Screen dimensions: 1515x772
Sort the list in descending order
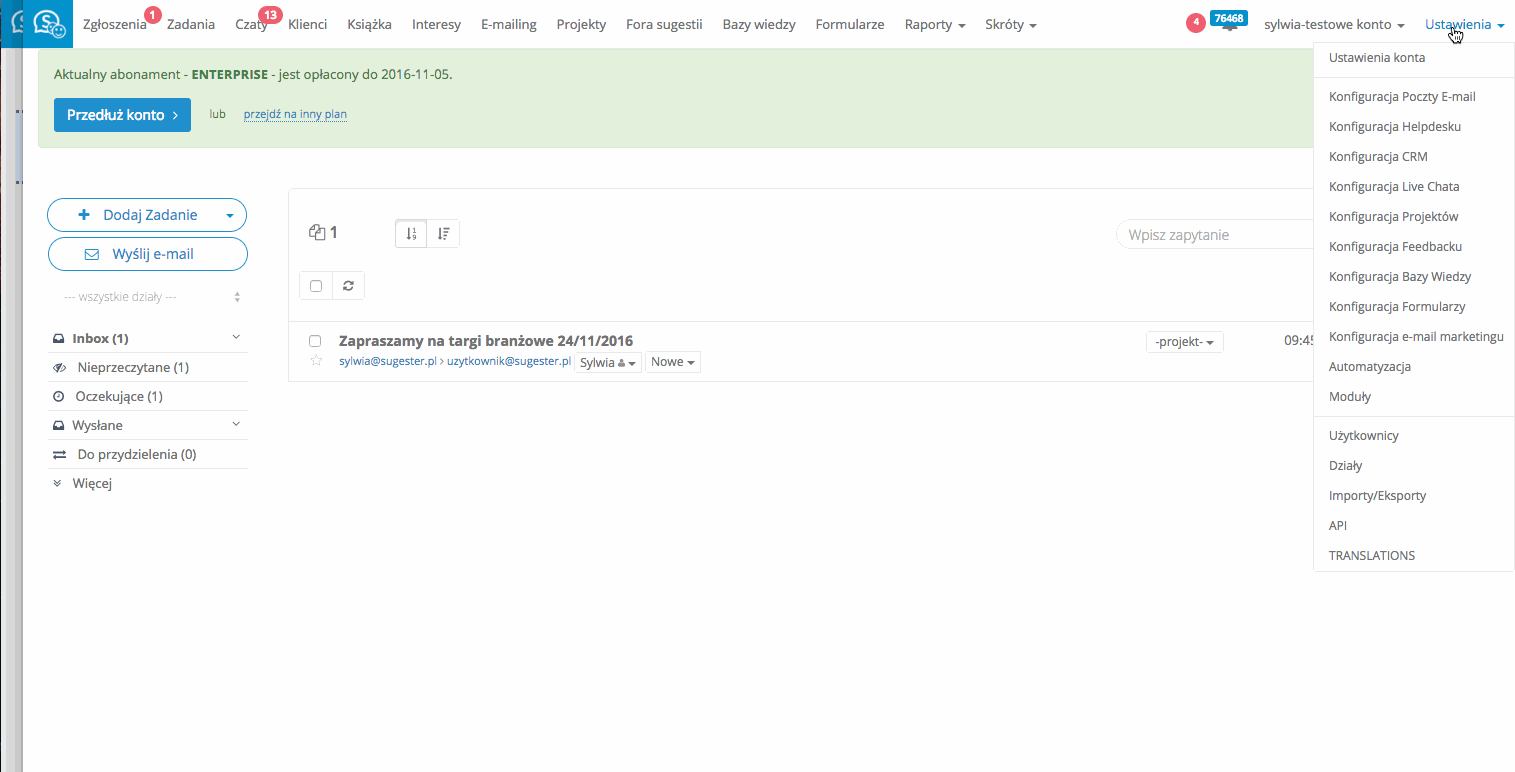[x=443, y=233]
